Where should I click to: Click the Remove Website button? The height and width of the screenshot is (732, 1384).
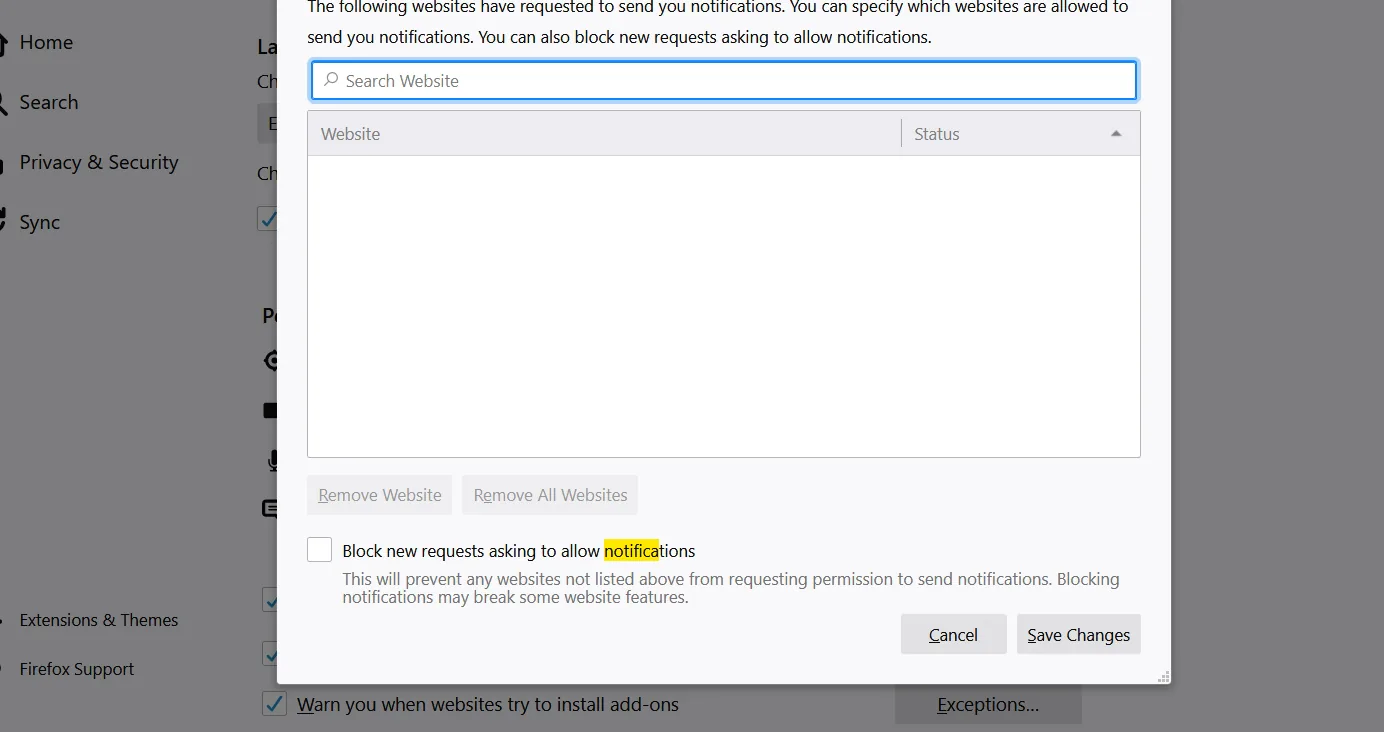[380, 495]
